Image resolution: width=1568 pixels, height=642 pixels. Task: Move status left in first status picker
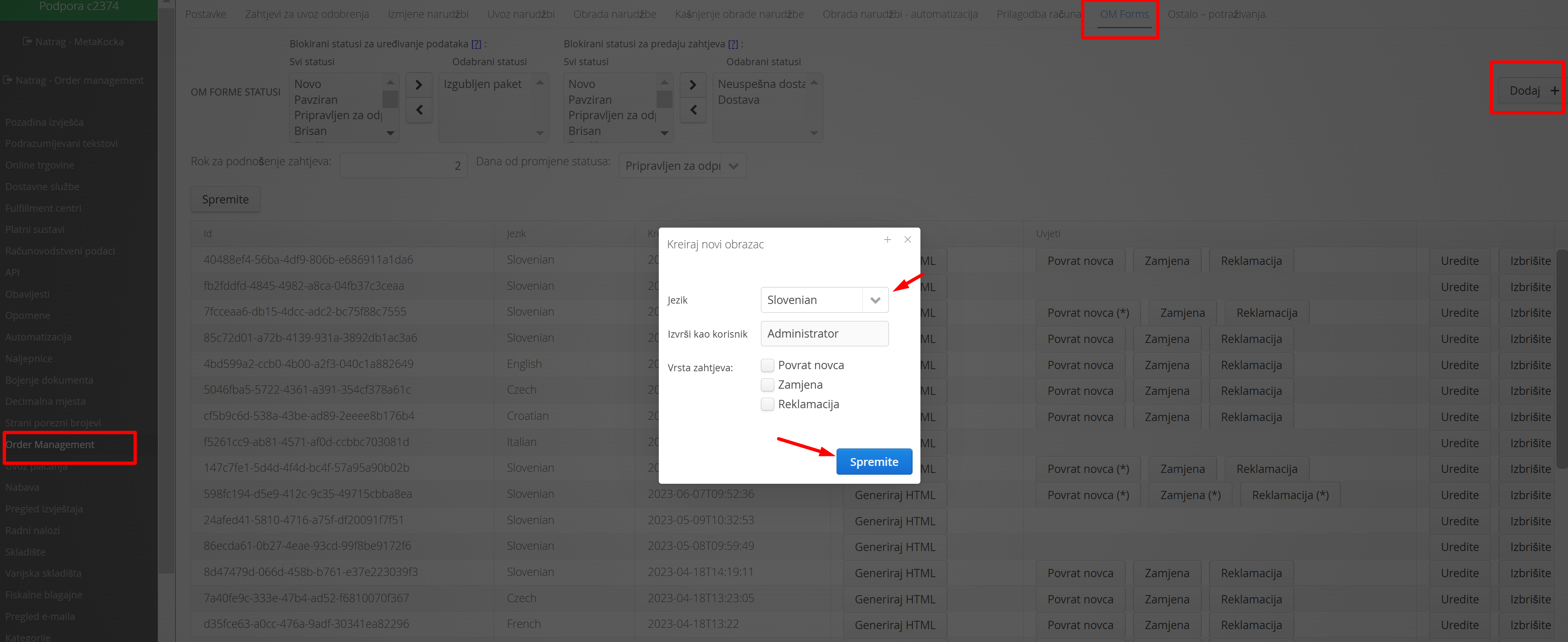pyautogui.click(x=419, y=110)
